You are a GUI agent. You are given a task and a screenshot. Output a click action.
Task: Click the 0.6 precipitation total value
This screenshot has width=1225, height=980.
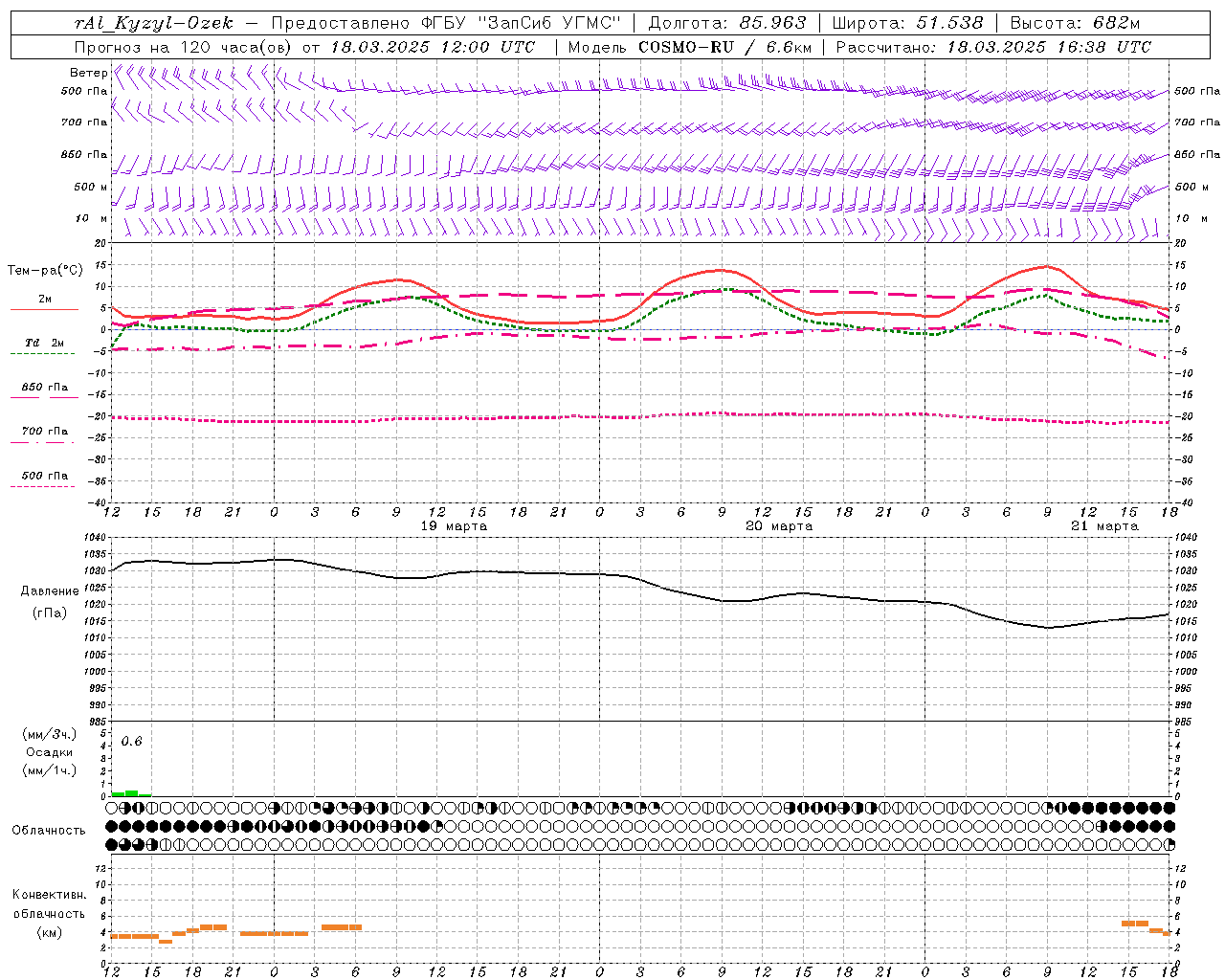(x=131, y=742)
